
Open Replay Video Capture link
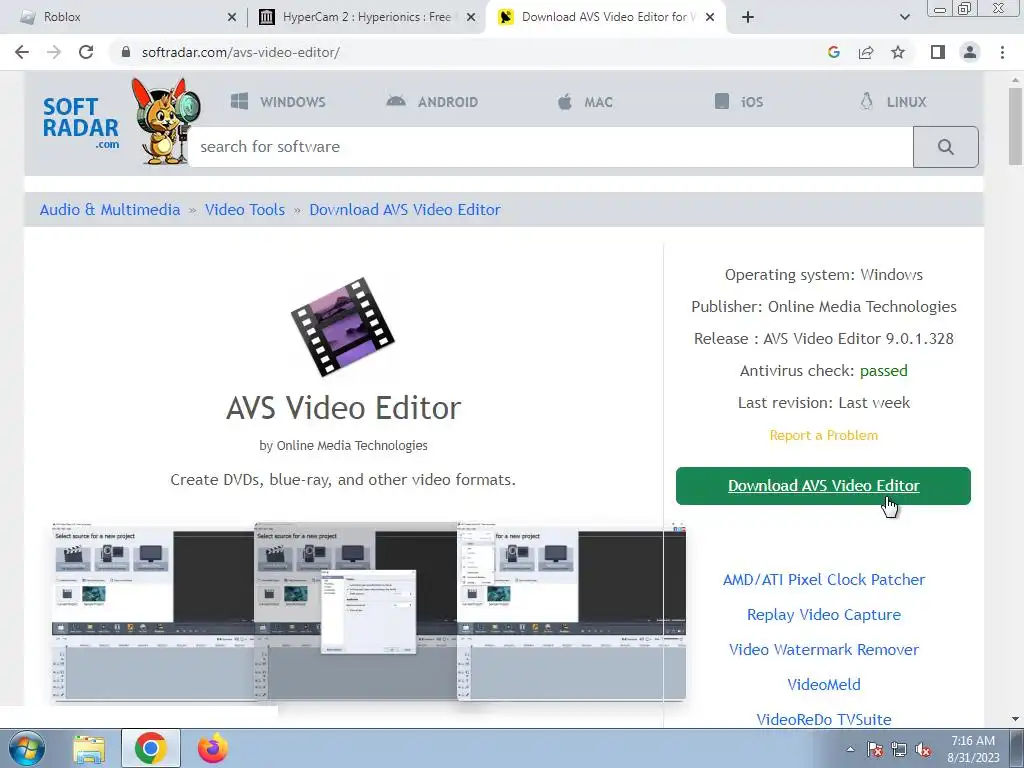click(824, 615)
